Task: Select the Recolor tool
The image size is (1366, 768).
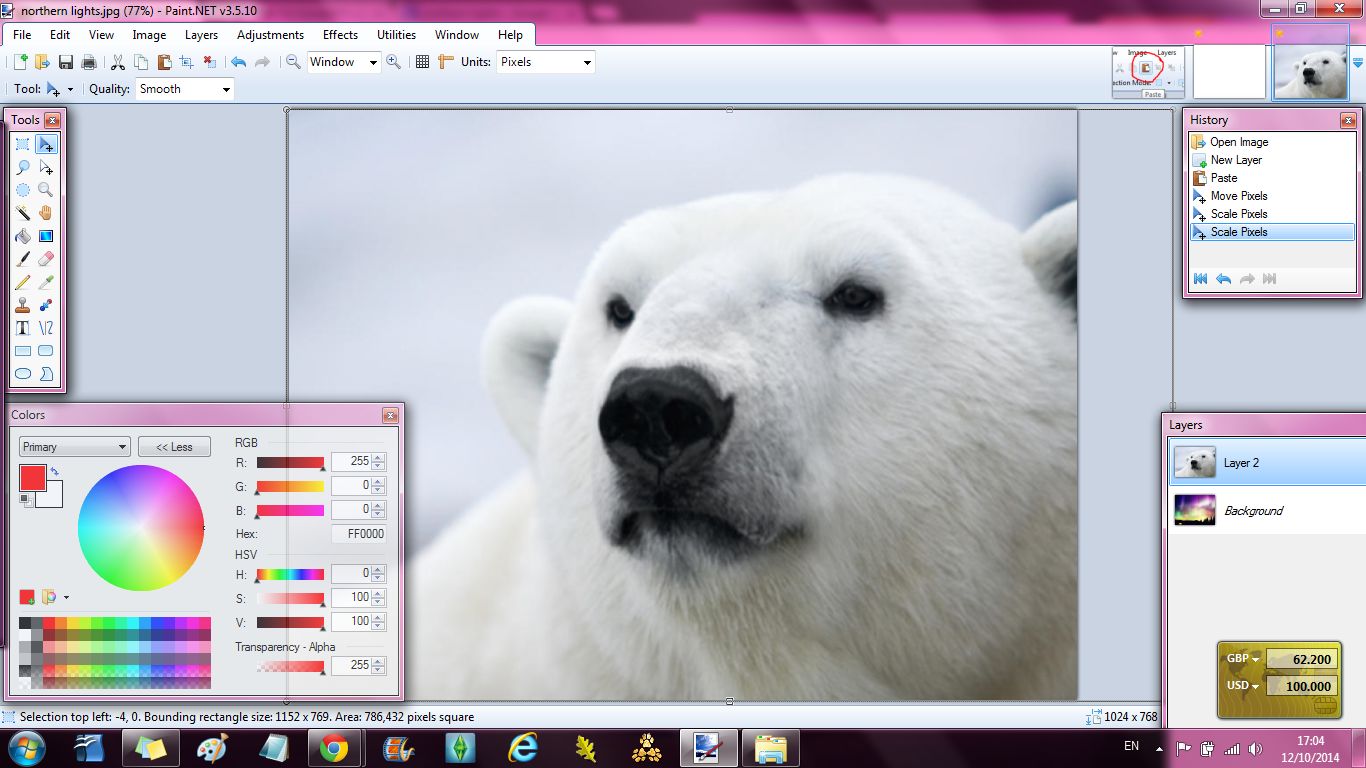Action: (x=46, y=305)
